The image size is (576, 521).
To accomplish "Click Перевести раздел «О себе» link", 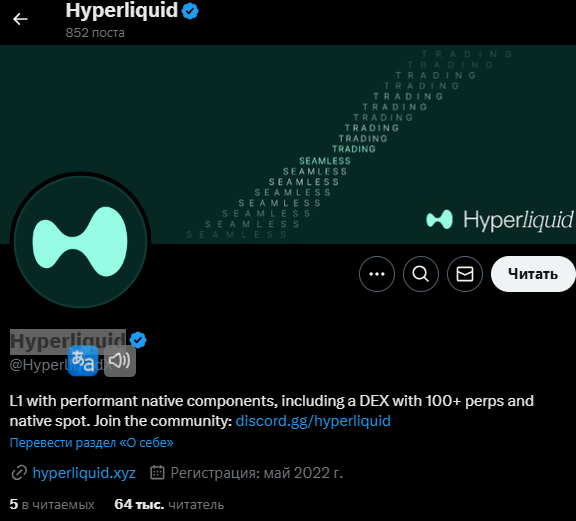I will pos(91,443).
